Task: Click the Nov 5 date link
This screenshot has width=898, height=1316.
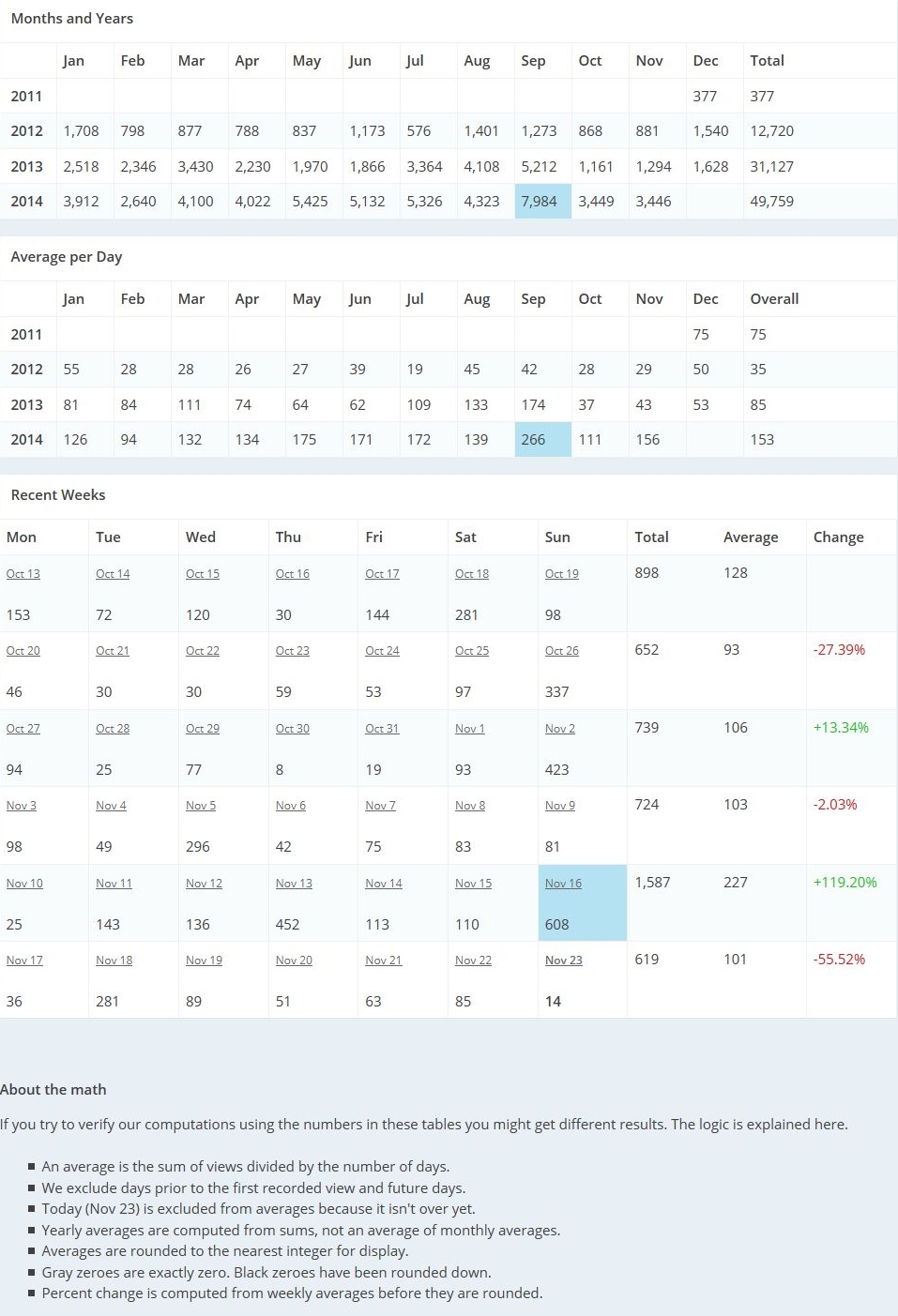Action: point(200,806)
